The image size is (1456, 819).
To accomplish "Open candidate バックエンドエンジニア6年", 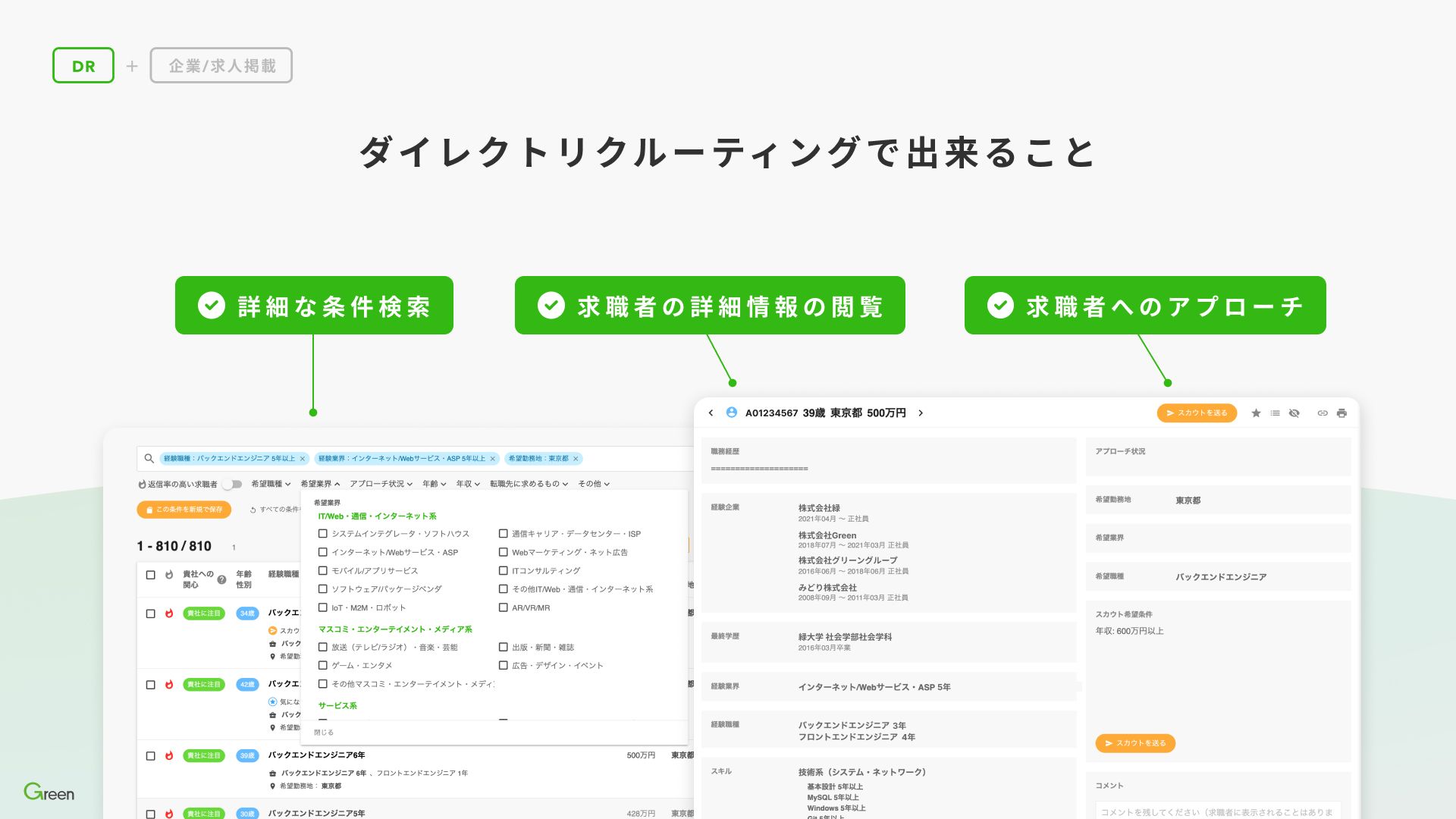I will [316, 755].
